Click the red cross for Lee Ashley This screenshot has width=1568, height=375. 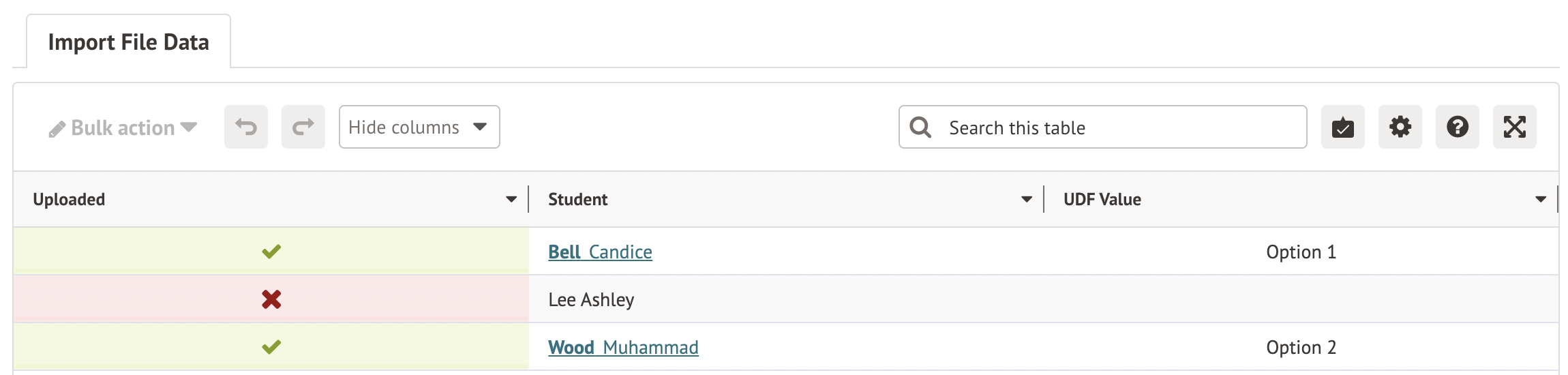271,299
